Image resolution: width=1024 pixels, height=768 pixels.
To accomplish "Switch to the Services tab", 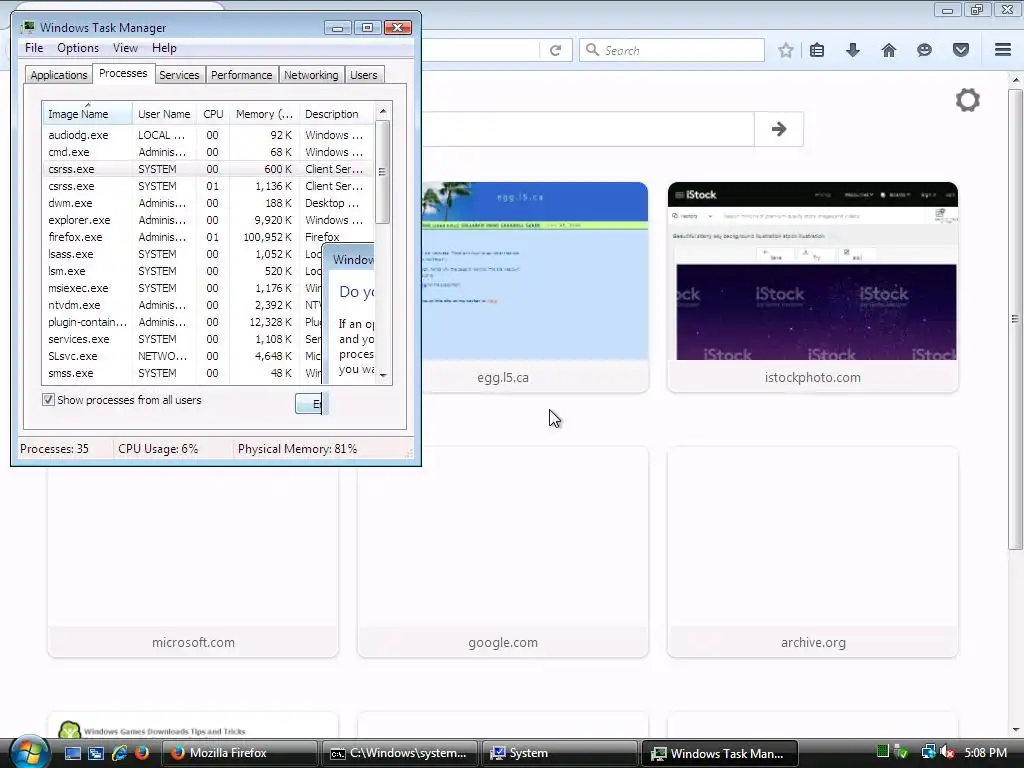I will (179, 75).
